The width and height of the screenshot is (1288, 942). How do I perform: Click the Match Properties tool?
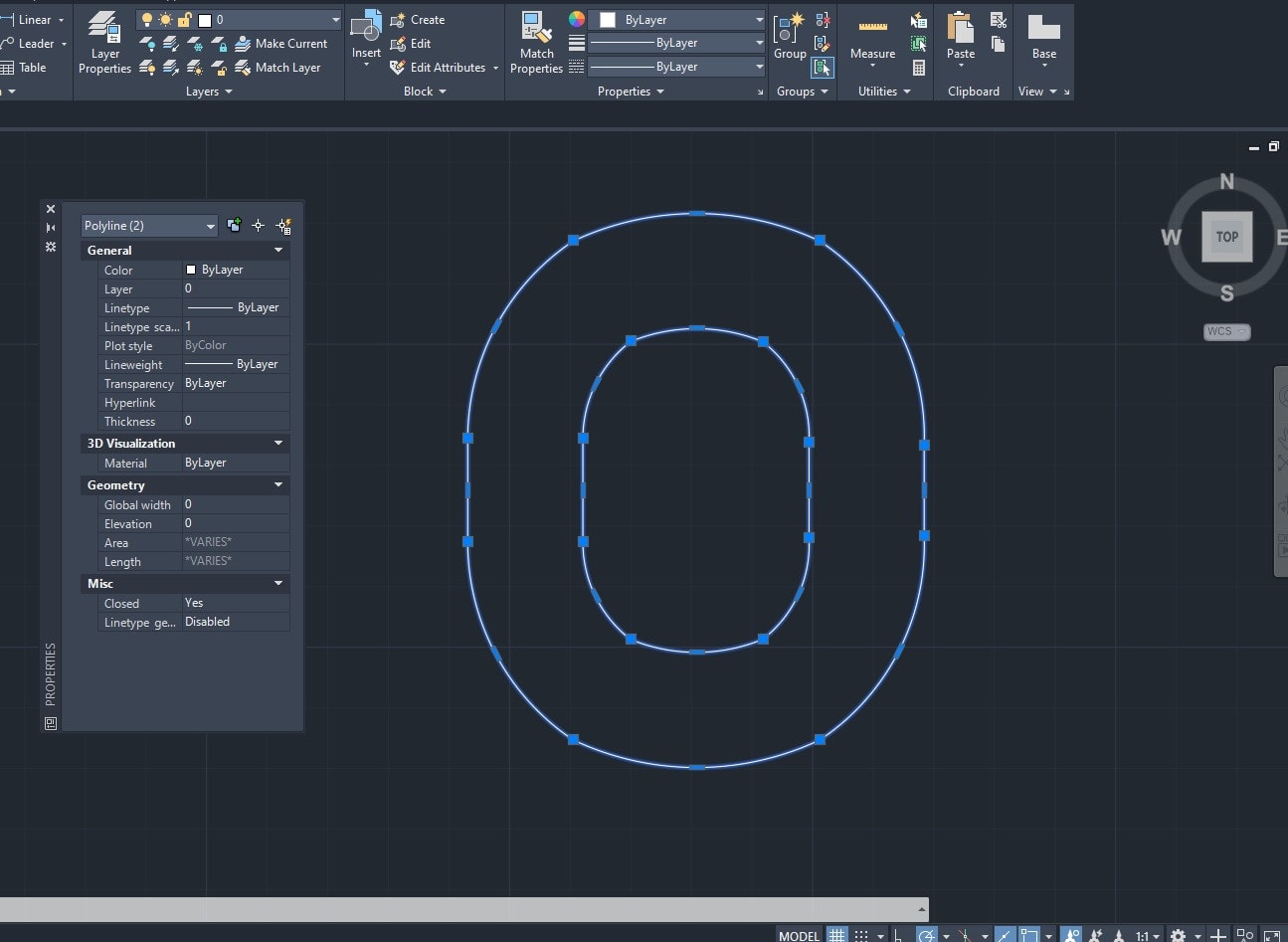[536, 43]
